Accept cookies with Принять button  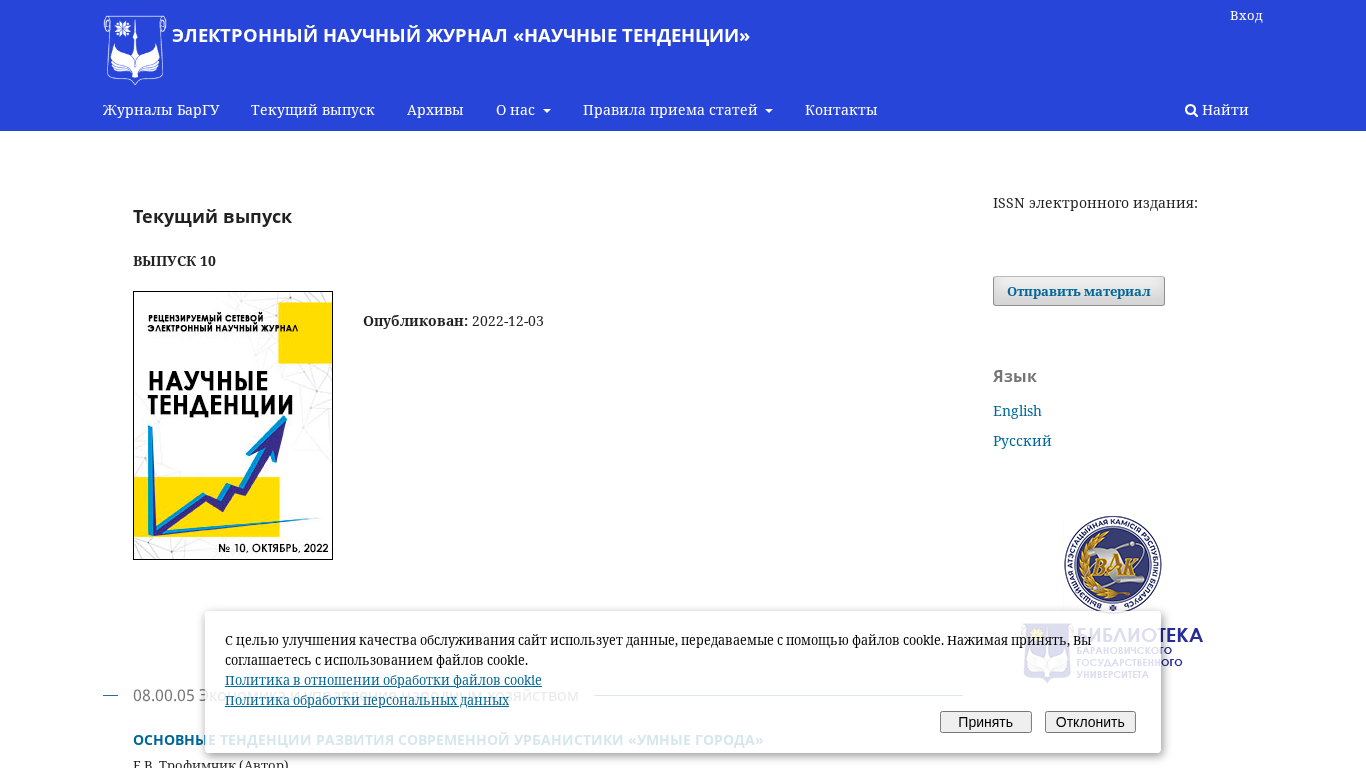[986, 722]
